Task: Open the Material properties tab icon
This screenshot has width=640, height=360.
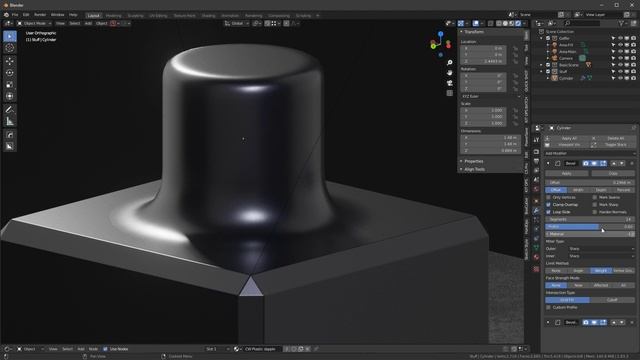Action: pos(536,257)
